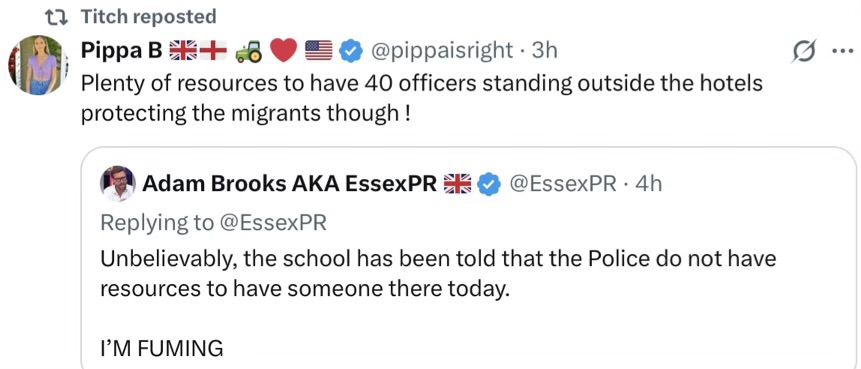Click the tractor emoji in Pippa's name
The width and height of the screenshot is (861, 369).
pos(249,52)
